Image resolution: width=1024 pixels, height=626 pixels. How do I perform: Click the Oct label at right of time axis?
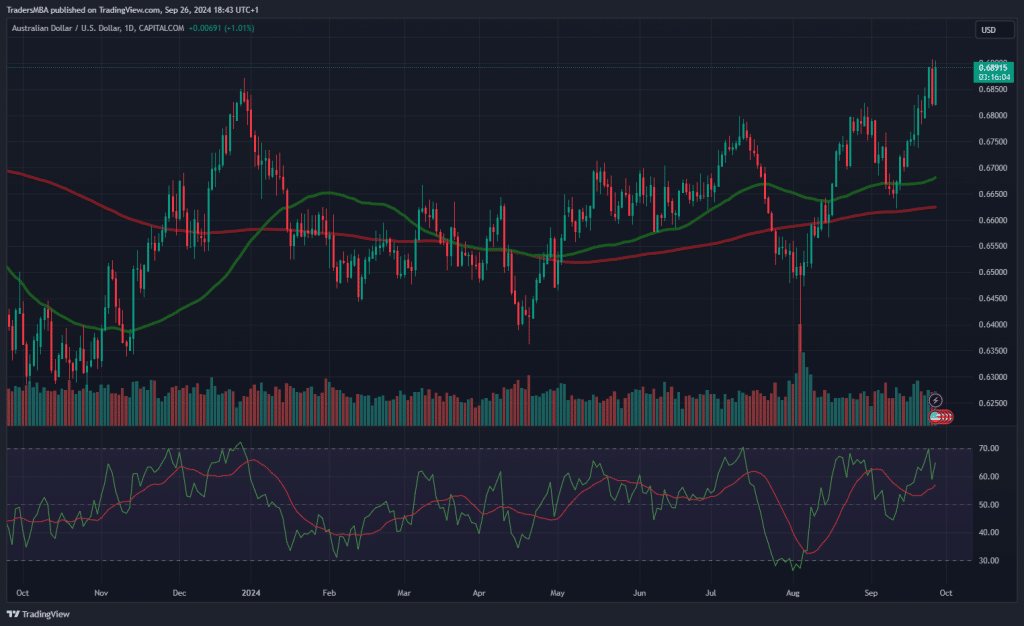click(x=946, y=593)
